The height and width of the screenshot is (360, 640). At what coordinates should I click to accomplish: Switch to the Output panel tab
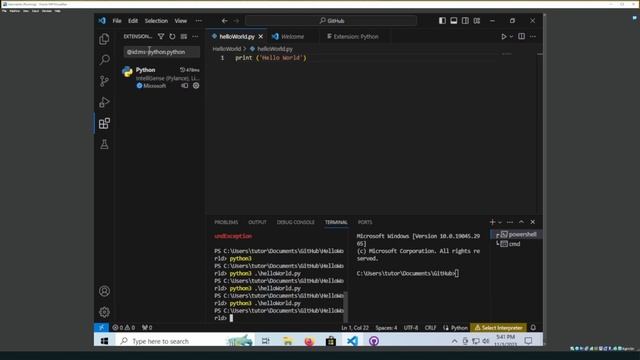pyautogui.click(x=257, y=222)
